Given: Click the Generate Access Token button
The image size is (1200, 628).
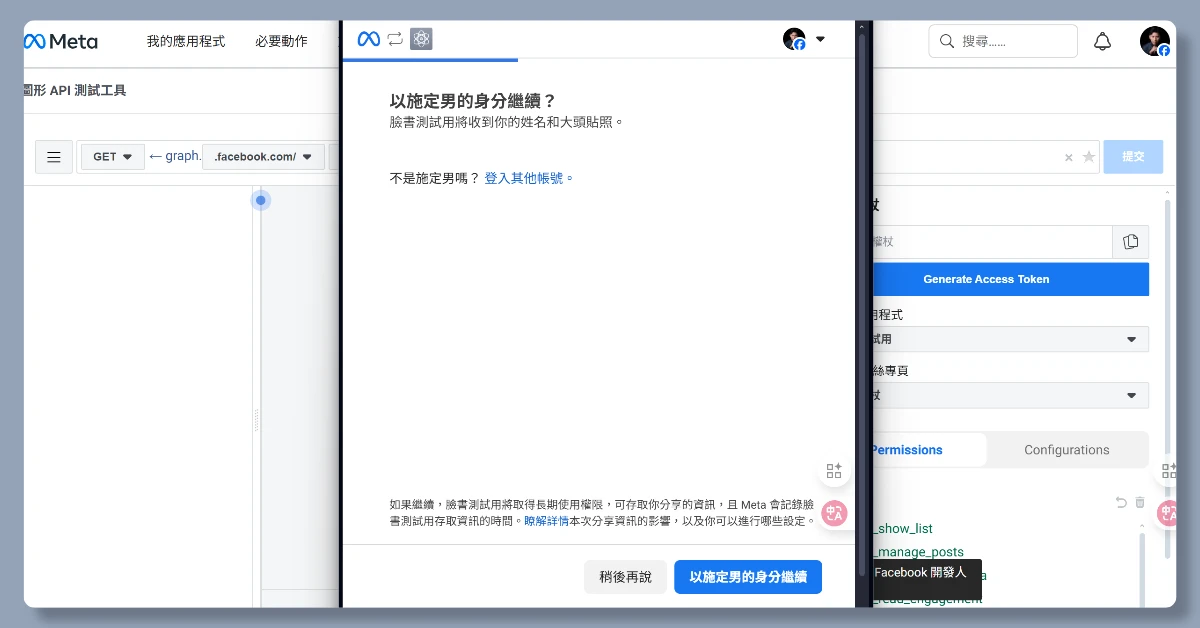Looking at the screenshot, I should coord(1010,279).
